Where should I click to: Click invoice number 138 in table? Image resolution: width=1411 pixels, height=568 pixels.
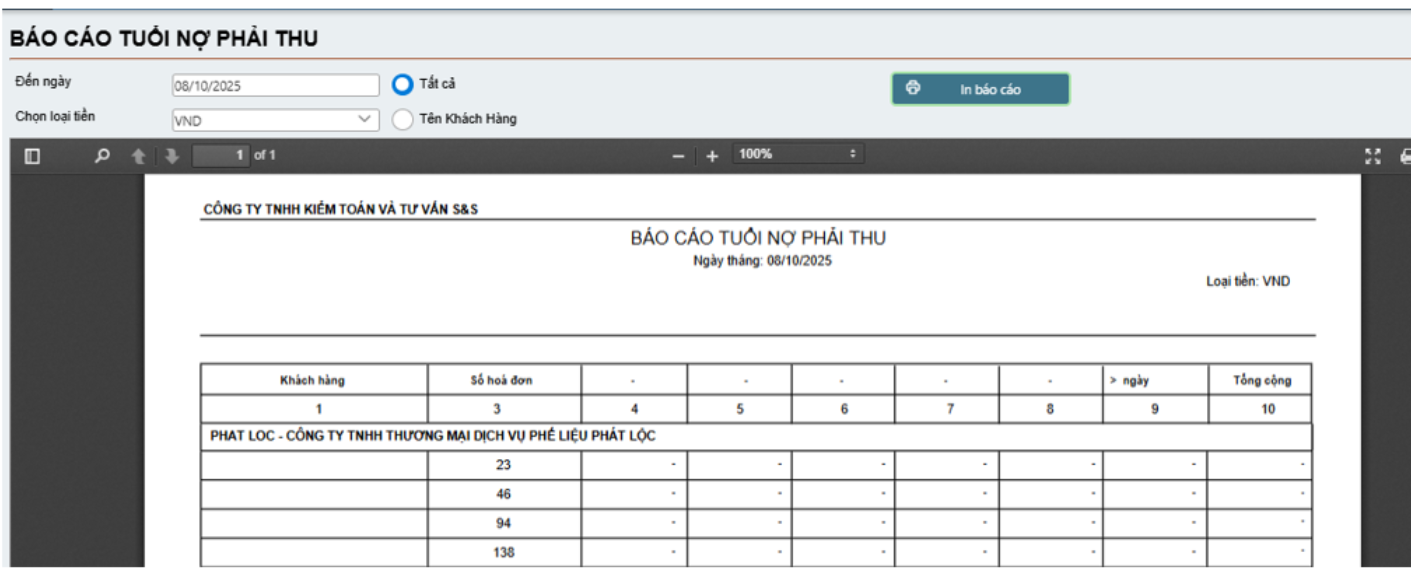[x=504, y=552]
